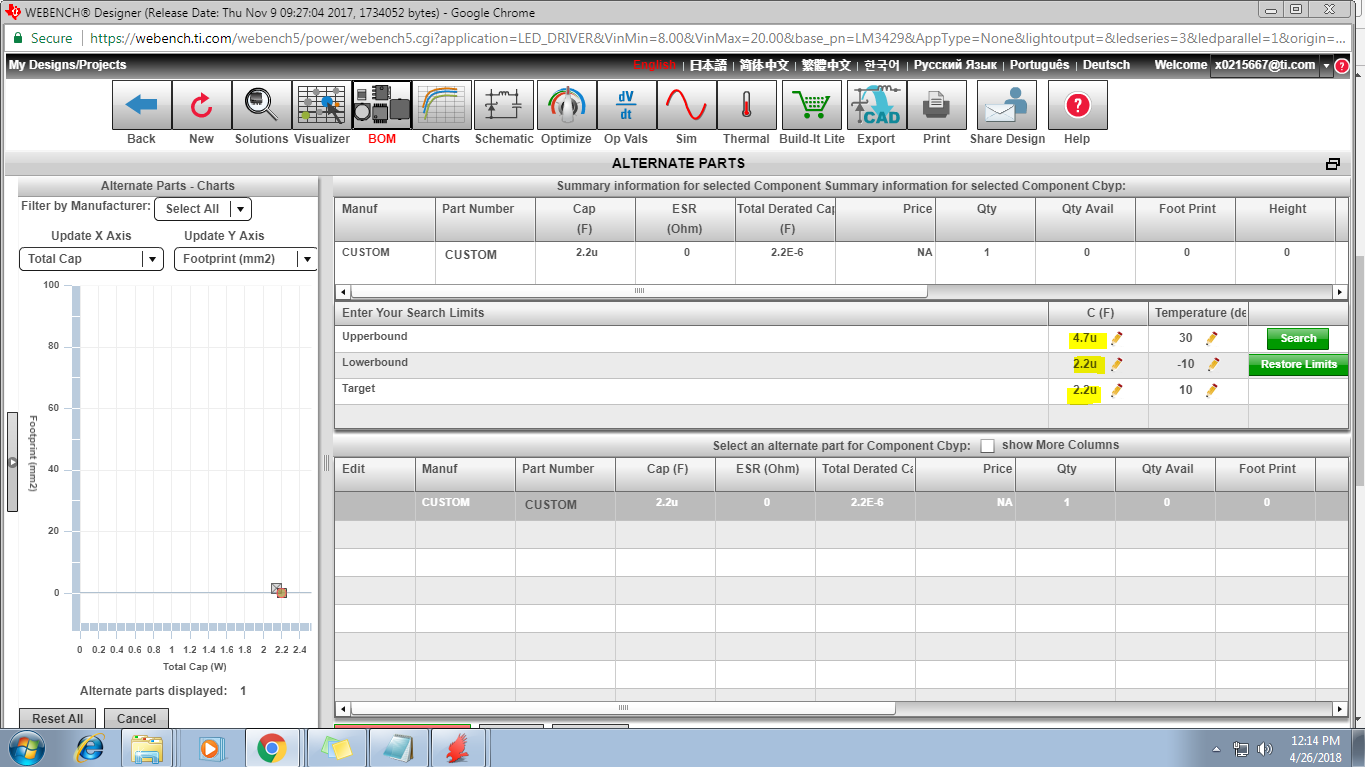Open the Optimize dial icon
This screenshot has width=1365, height=767.
[566, 105]
